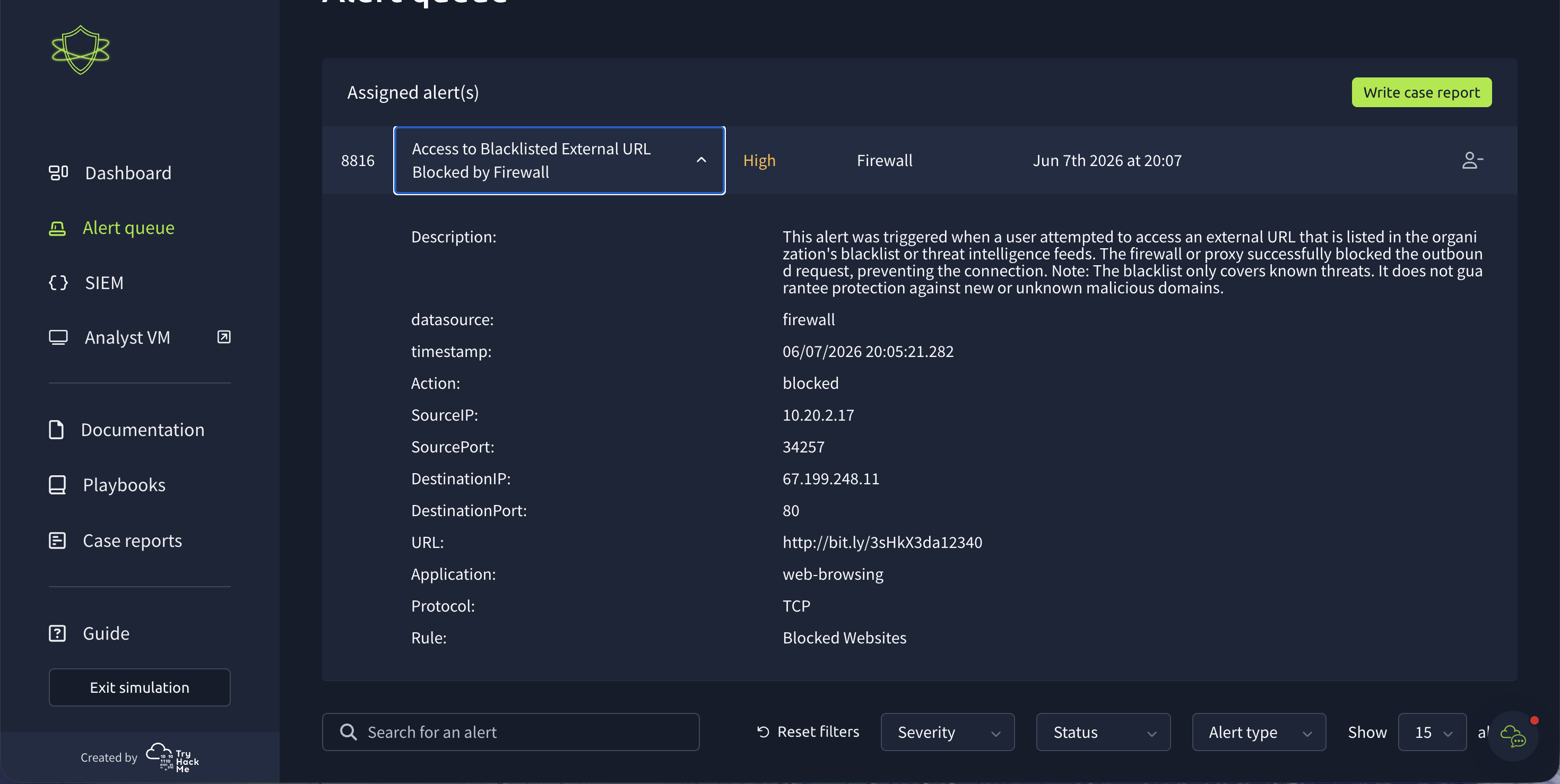
Task: Click the Playbooks book icon
Action: point(57,484)
